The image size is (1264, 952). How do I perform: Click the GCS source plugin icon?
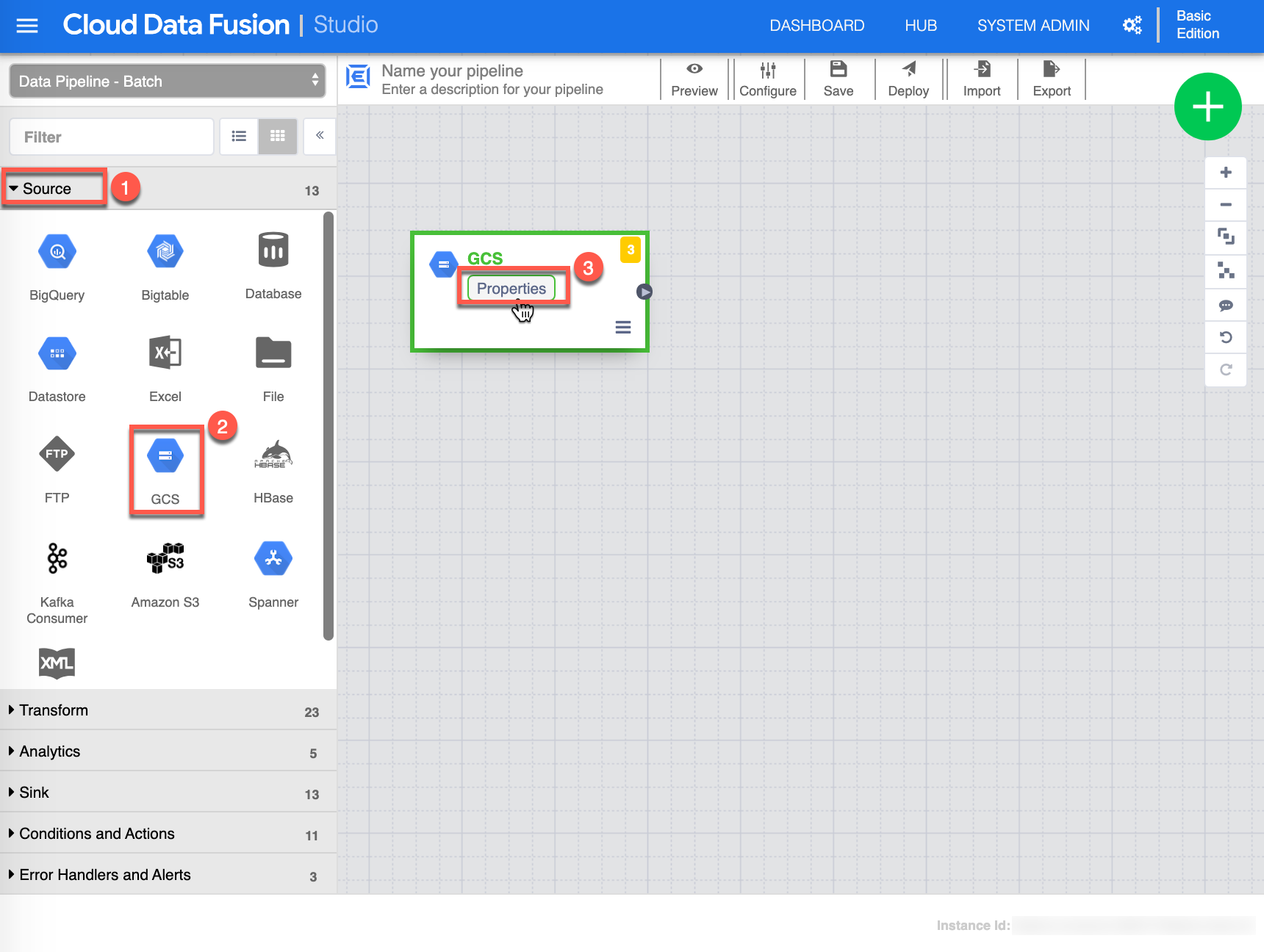tap(165, 456)
